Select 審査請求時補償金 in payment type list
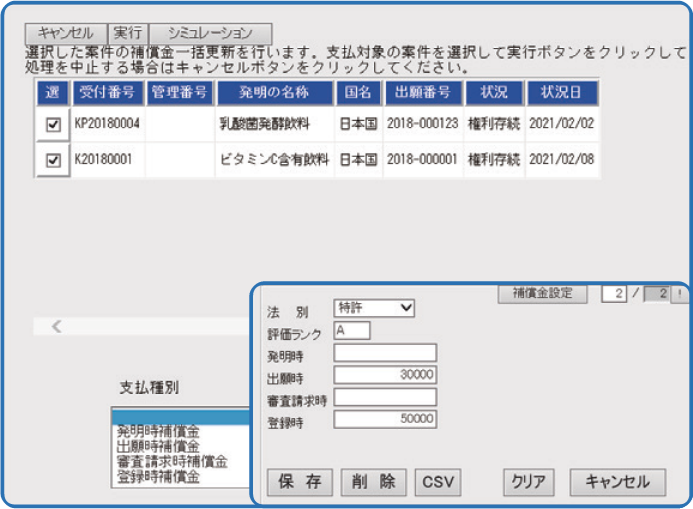The image size is (693, 509). point(172,462)
